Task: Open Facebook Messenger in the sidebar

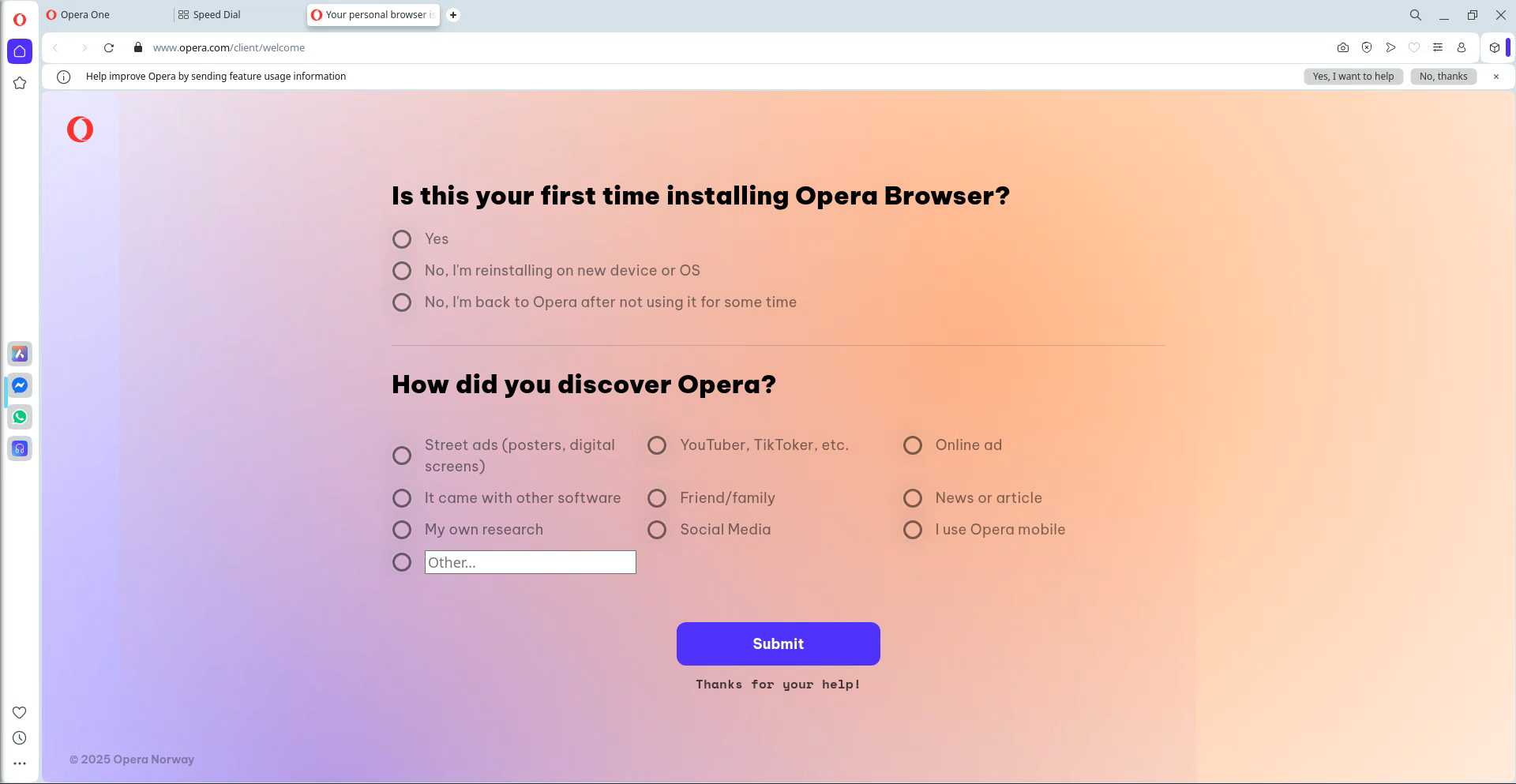Action: 20,385
